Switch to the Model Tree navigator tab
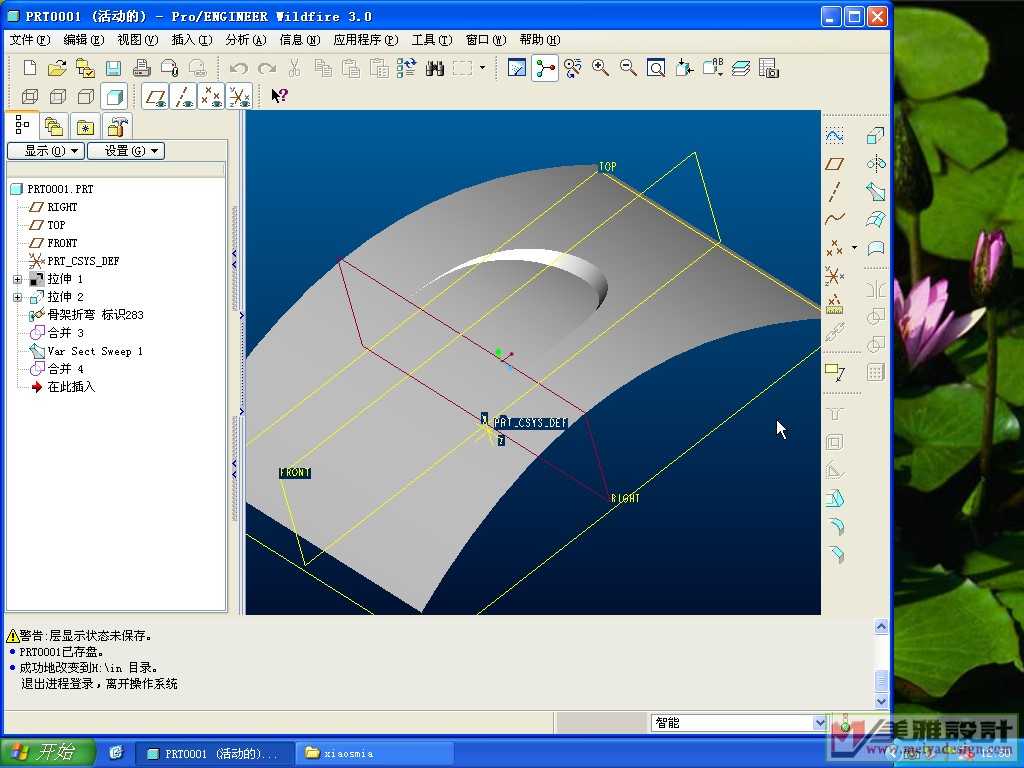The width and height of the screenshot is (1024, 768). coord(22,124)
